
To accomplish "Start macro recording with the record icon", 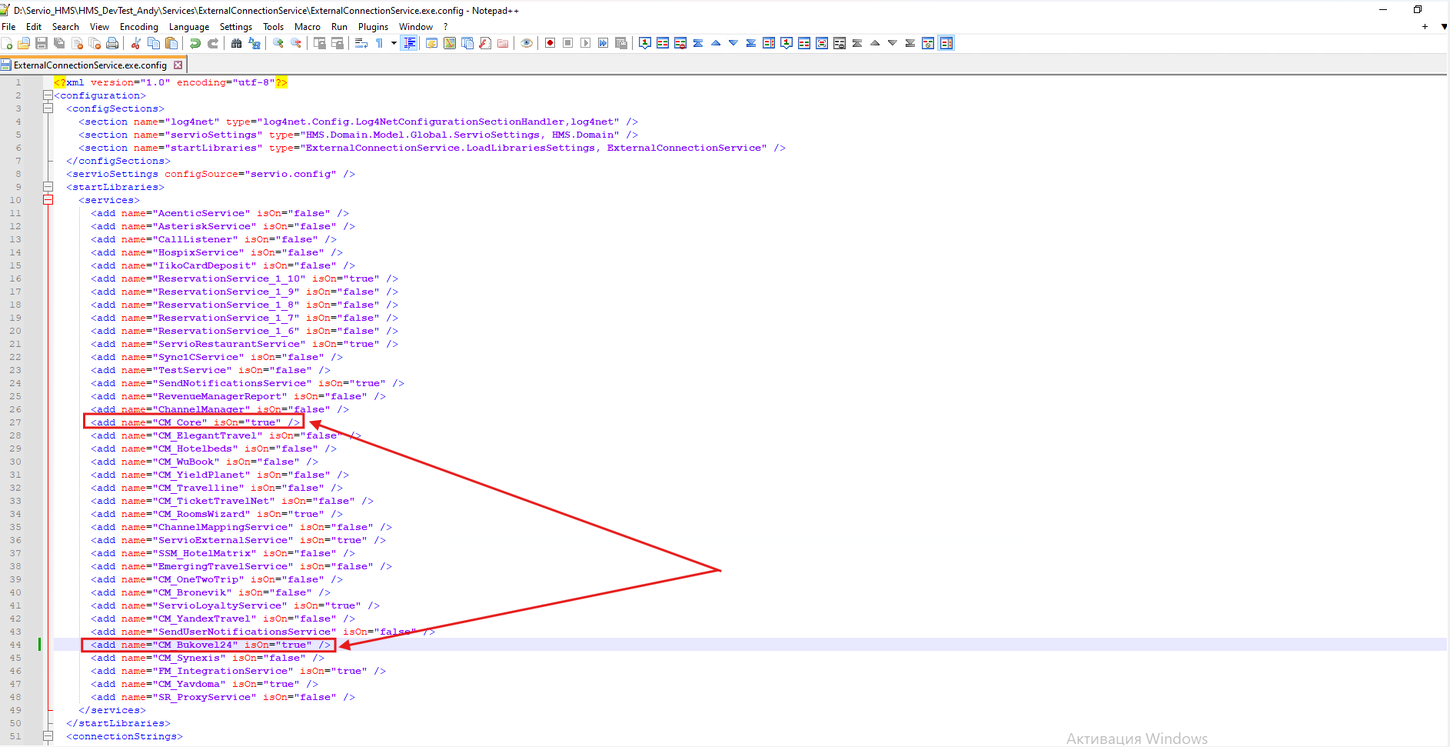I will click(x=549, y=43).
